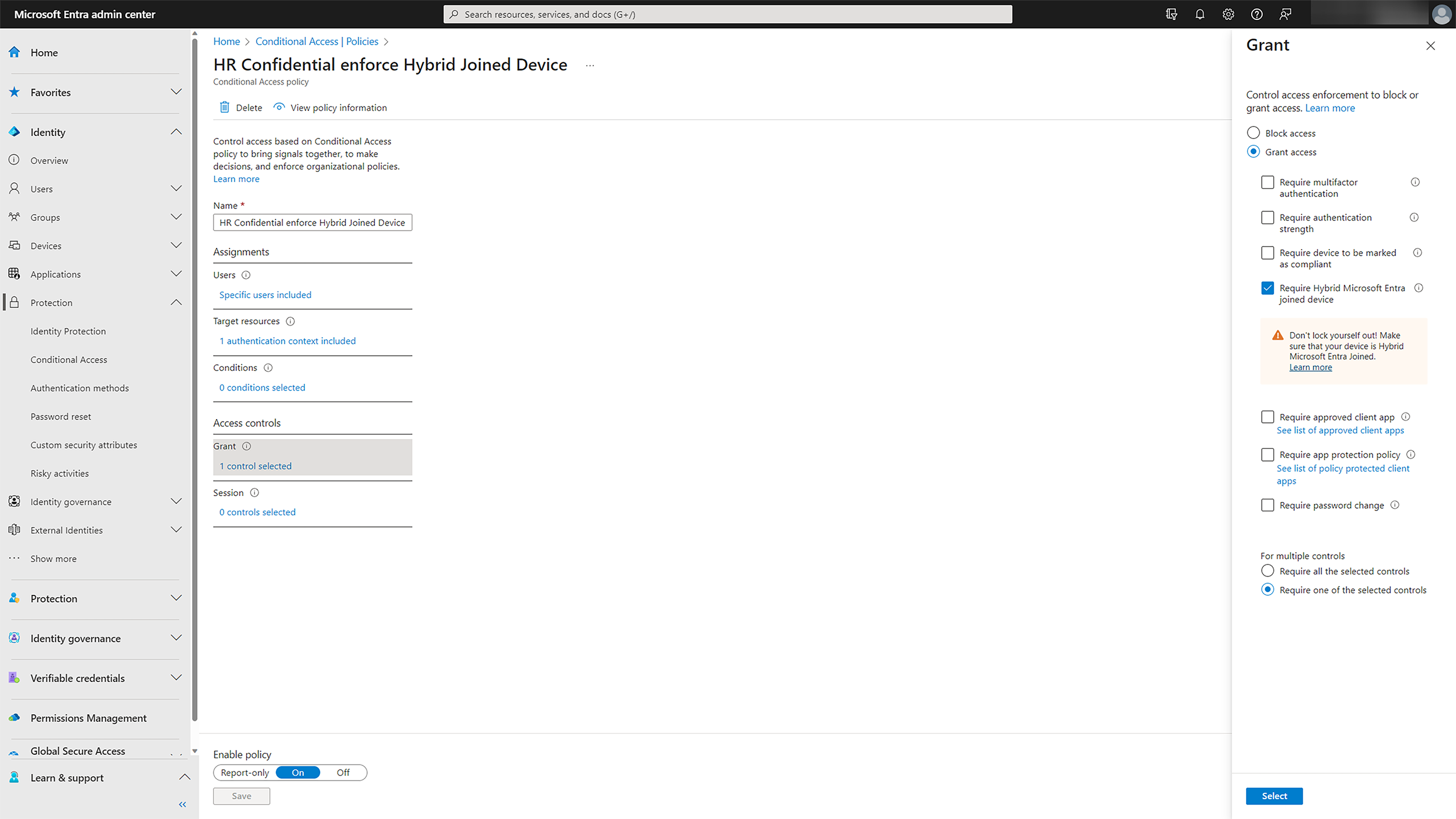
Task: Open help question mark icon
Action: point(1256,14)
